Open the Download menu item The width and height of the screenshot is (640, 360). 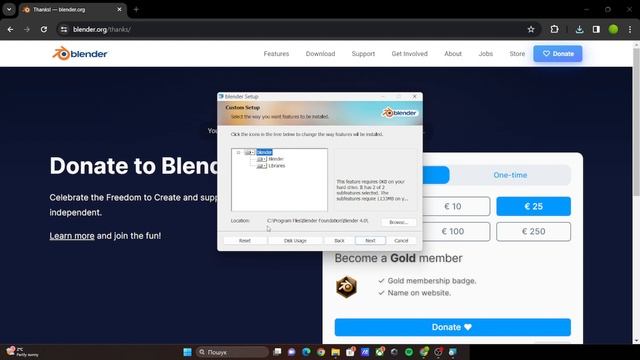click(320, 53)
